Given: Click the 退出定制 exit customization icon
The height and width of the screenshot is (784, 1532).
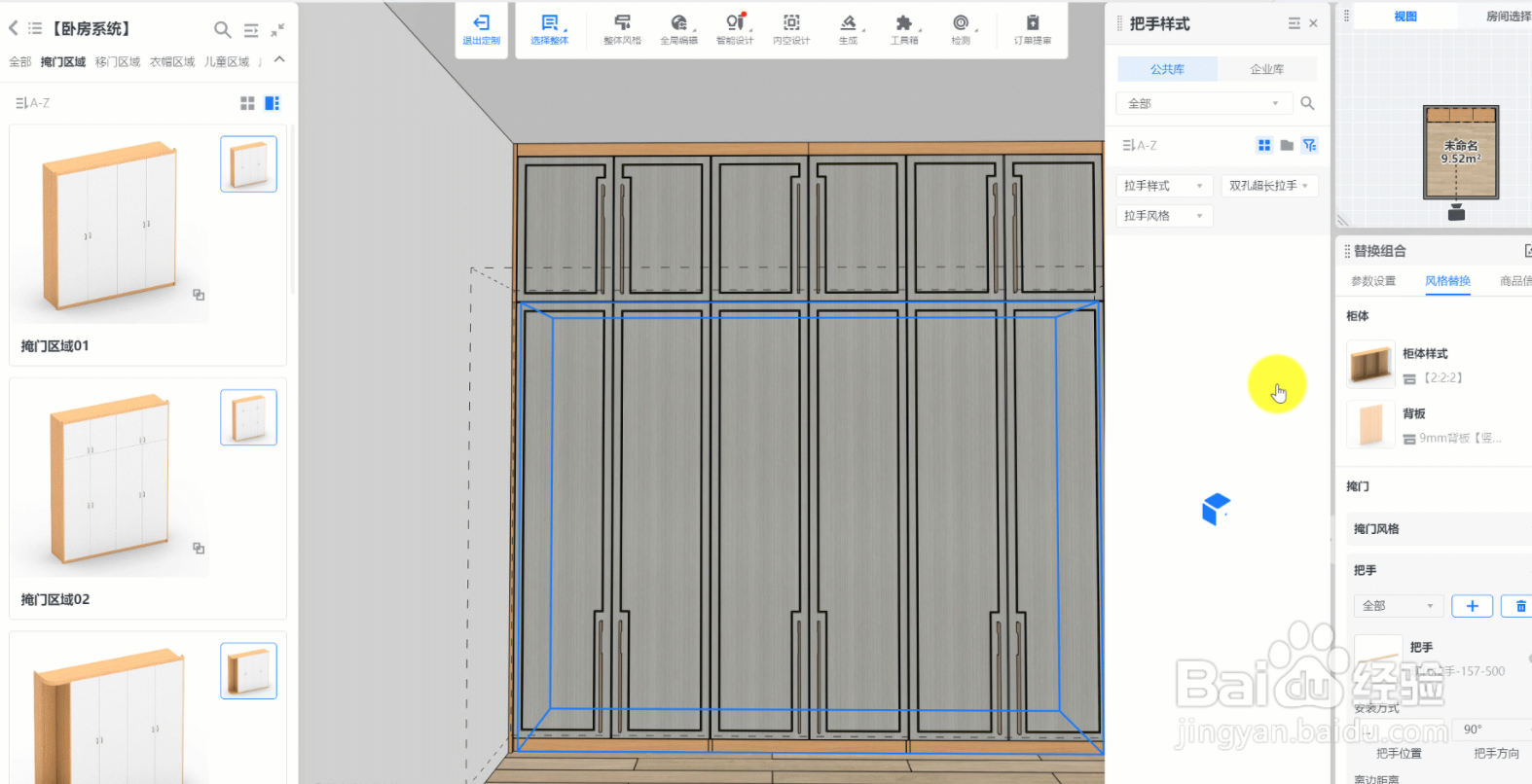Looking at the screenshot, I should click(x=481, y=29).
